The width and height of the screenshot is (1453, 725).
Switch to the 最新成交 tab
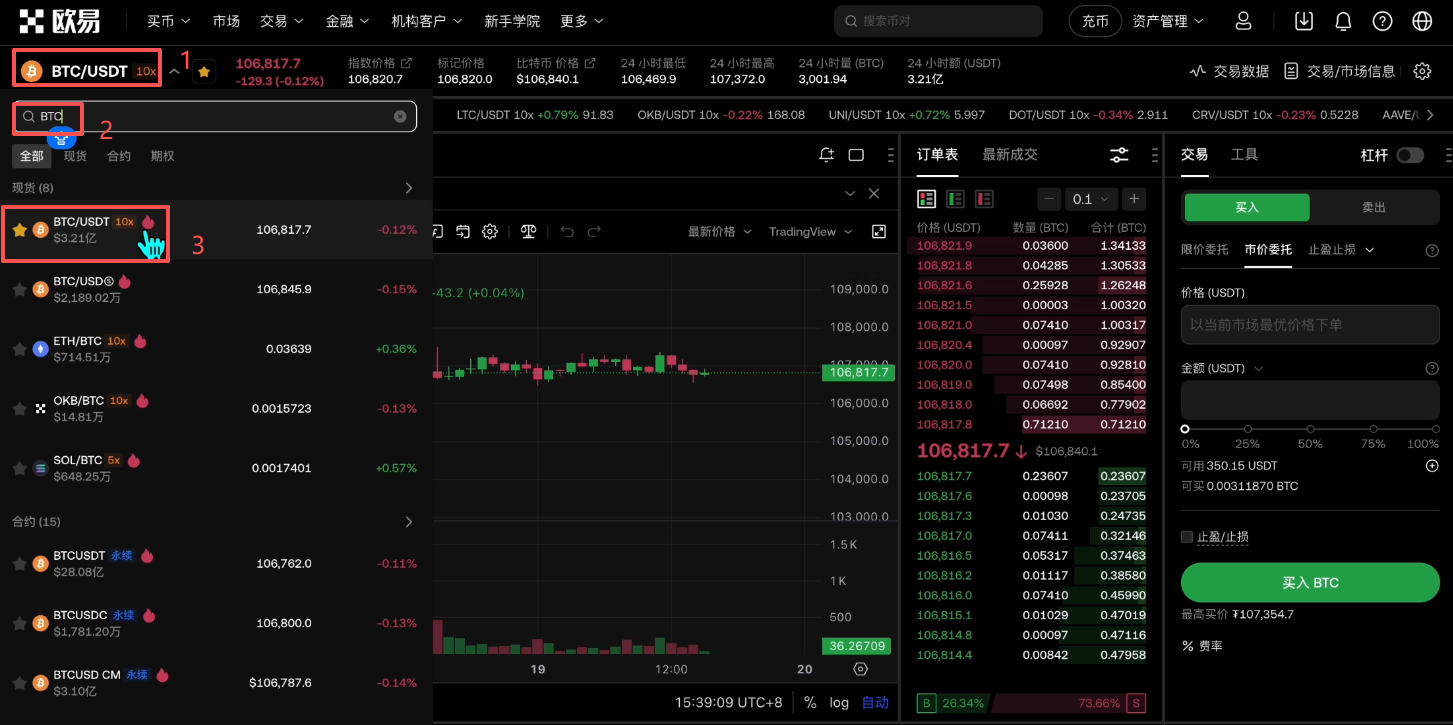tap(1010, 154)
